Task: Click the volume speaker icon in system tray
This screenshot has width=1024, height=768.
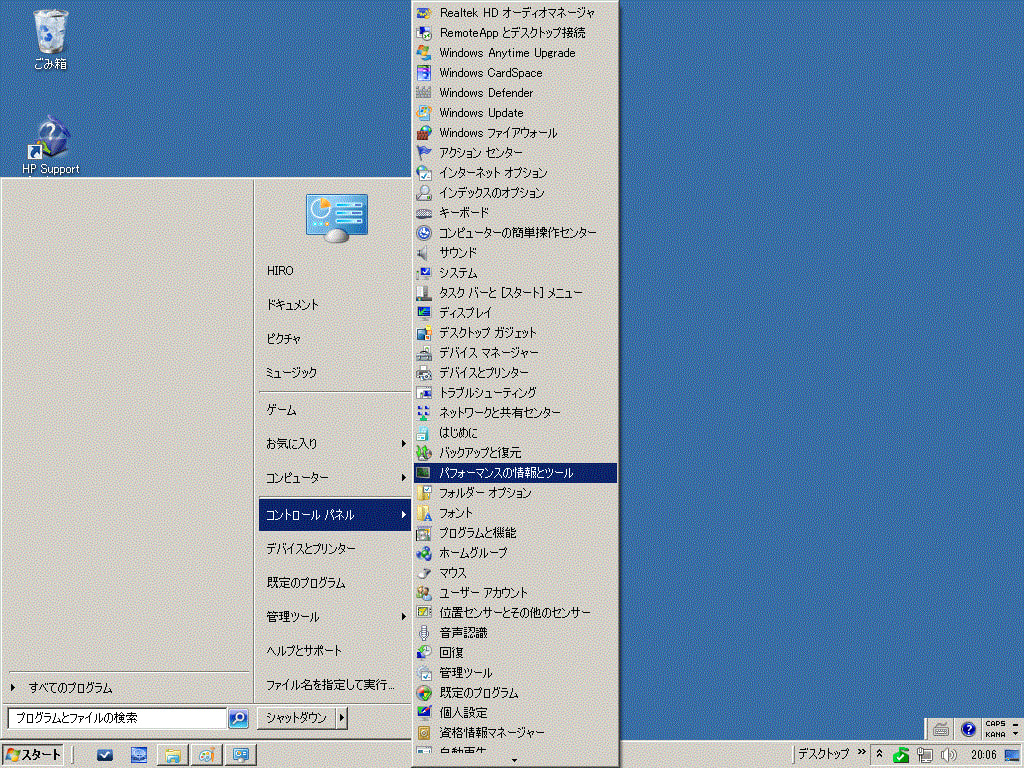Action: [948, 754]
